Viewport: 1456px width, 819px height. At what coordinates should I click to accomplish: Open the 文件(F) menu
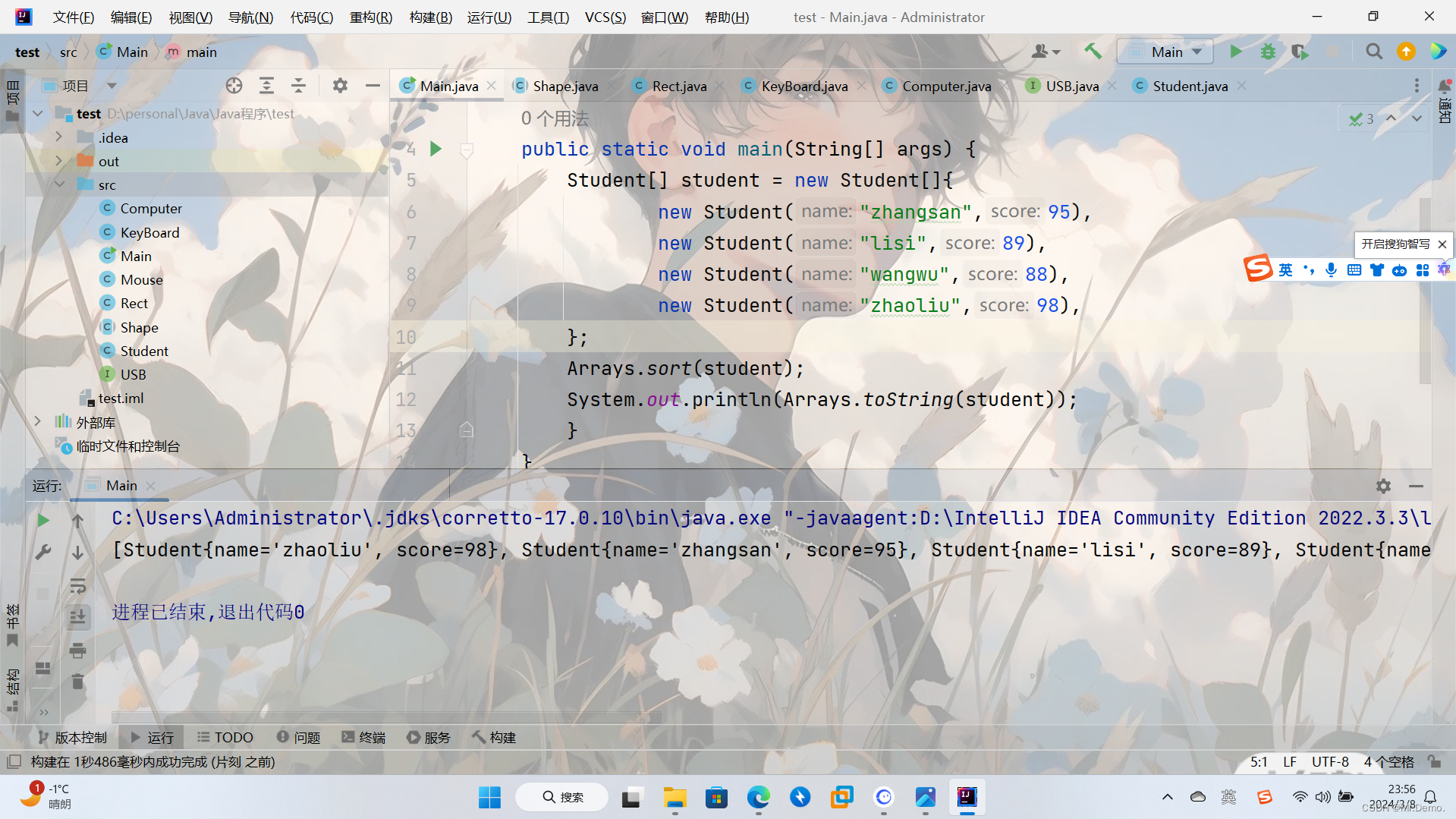tap(74, 17)
